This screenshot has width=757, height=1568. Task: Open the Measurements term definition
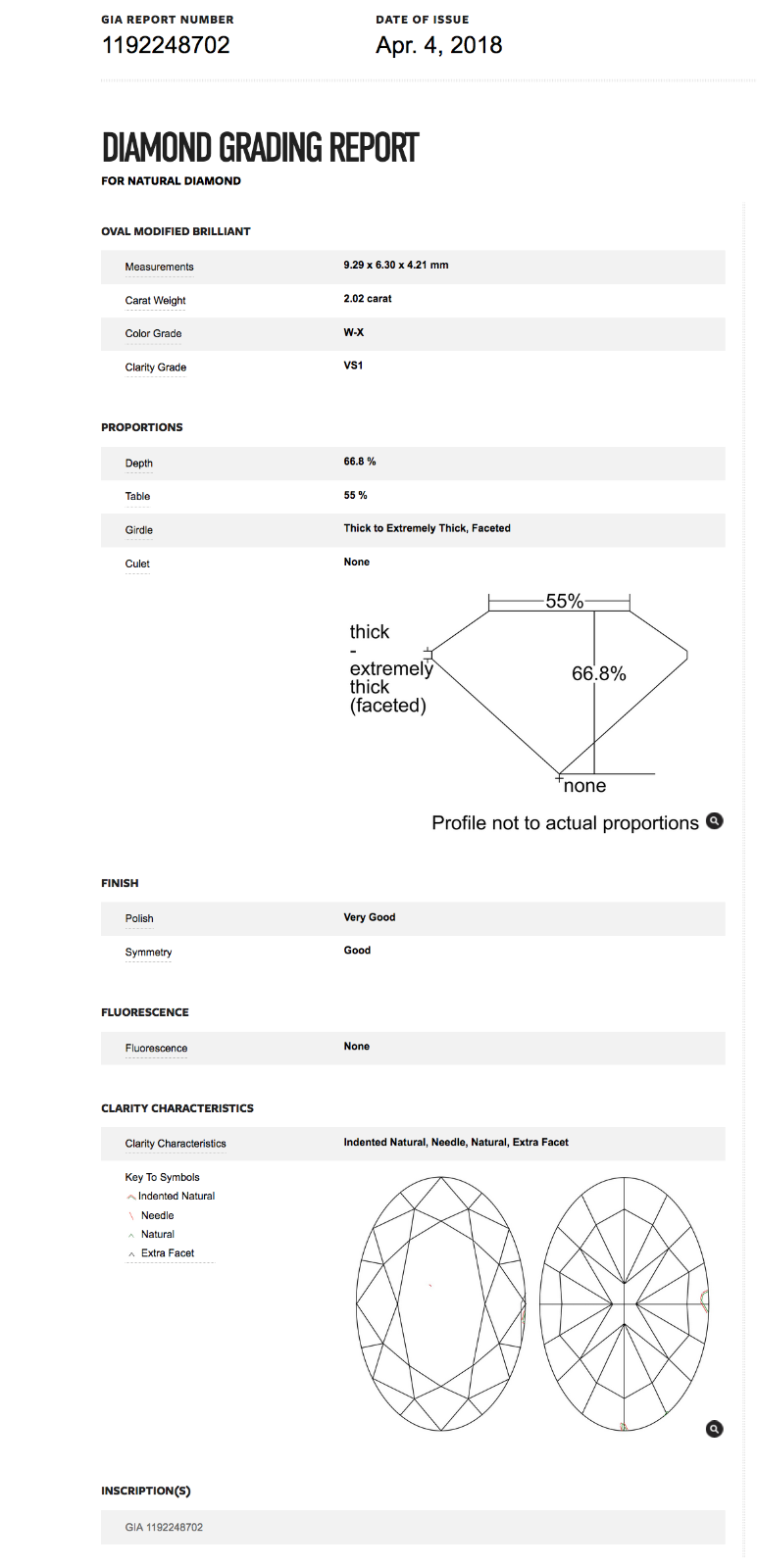[159, 267]
